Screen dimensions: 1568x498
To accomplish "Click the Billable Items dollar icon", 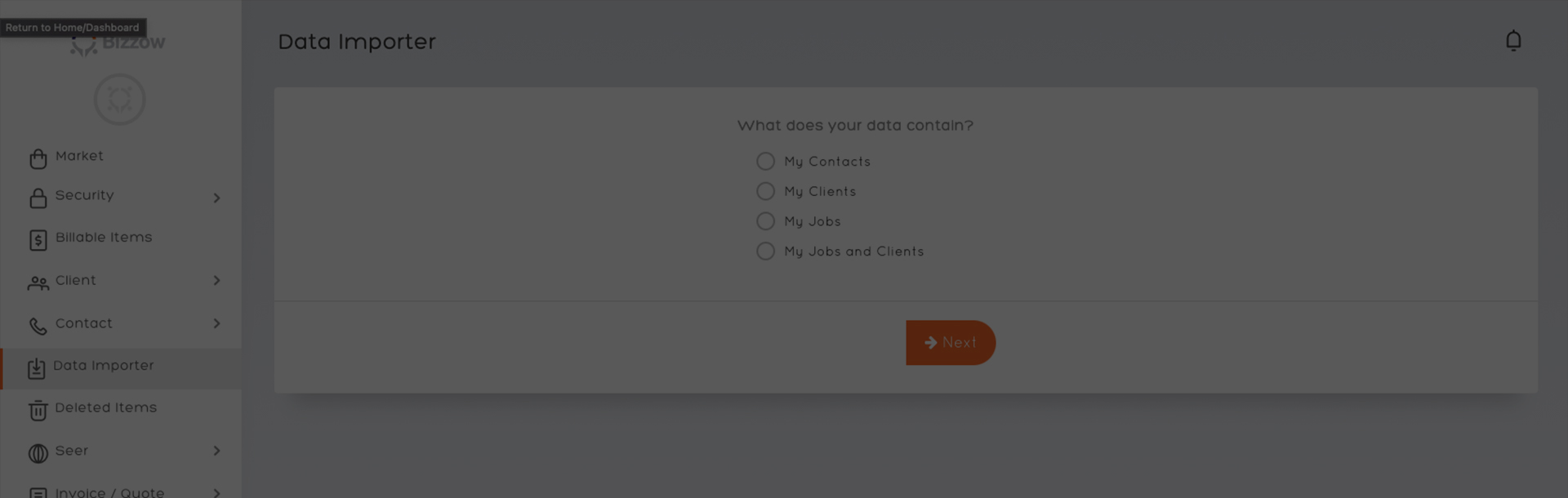I will pos(38,240).
